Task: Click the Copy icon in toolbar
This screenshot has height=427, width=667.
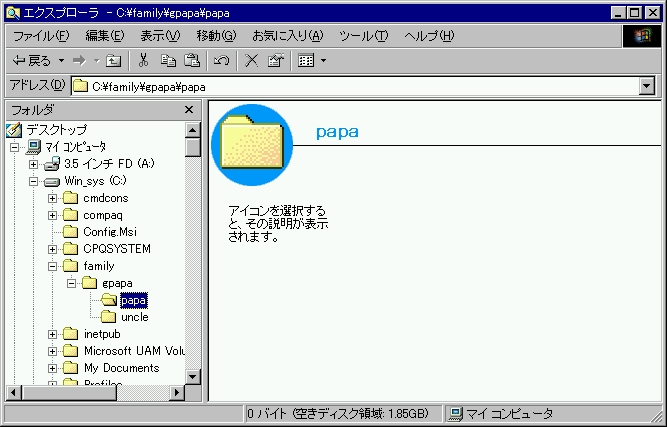Action: pos(169,61)
